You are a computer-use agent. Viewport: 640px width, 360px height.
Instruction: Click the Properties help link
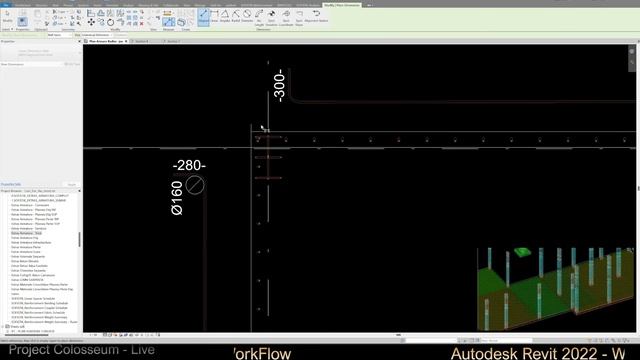(x=11, y=184)
